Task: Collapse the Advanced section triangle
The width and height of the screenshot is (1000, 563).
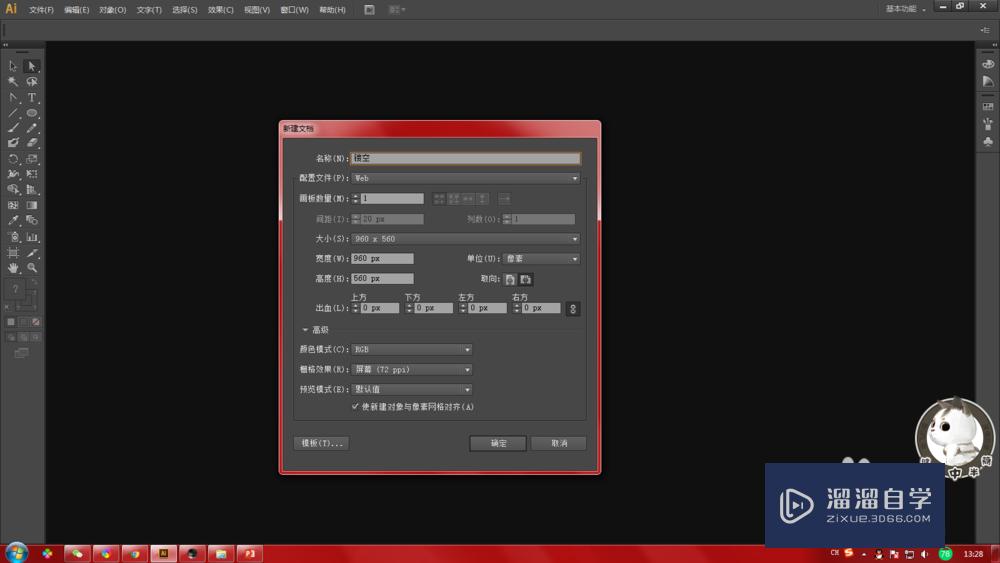Action: click(305, 330)
